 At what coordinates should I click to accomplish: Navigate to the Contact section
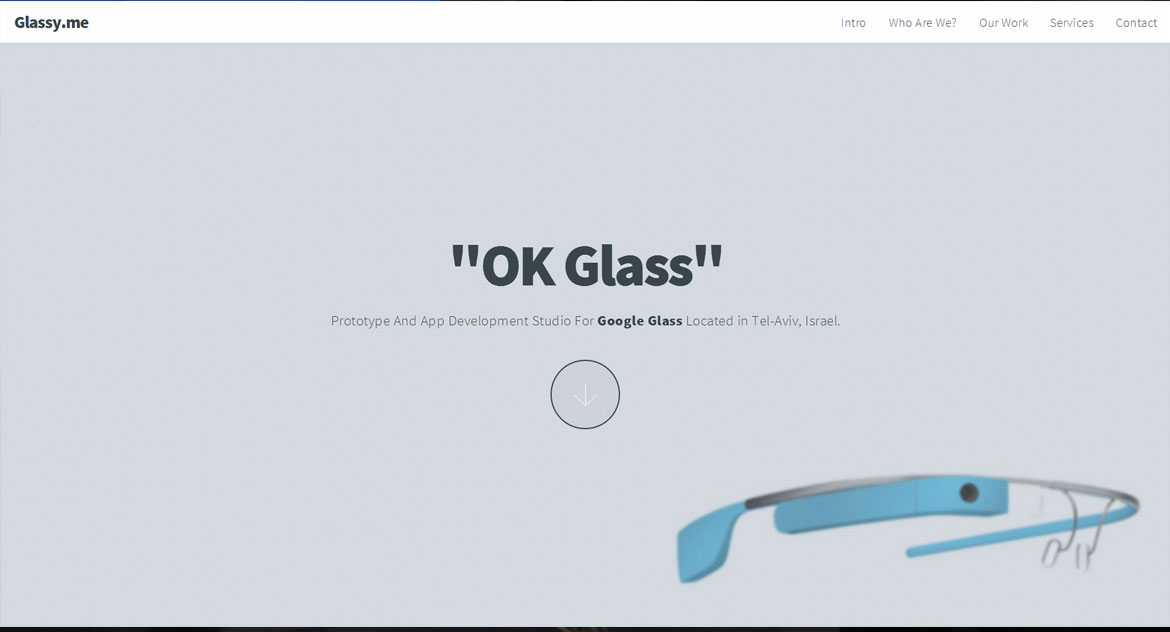point(1136,22)
